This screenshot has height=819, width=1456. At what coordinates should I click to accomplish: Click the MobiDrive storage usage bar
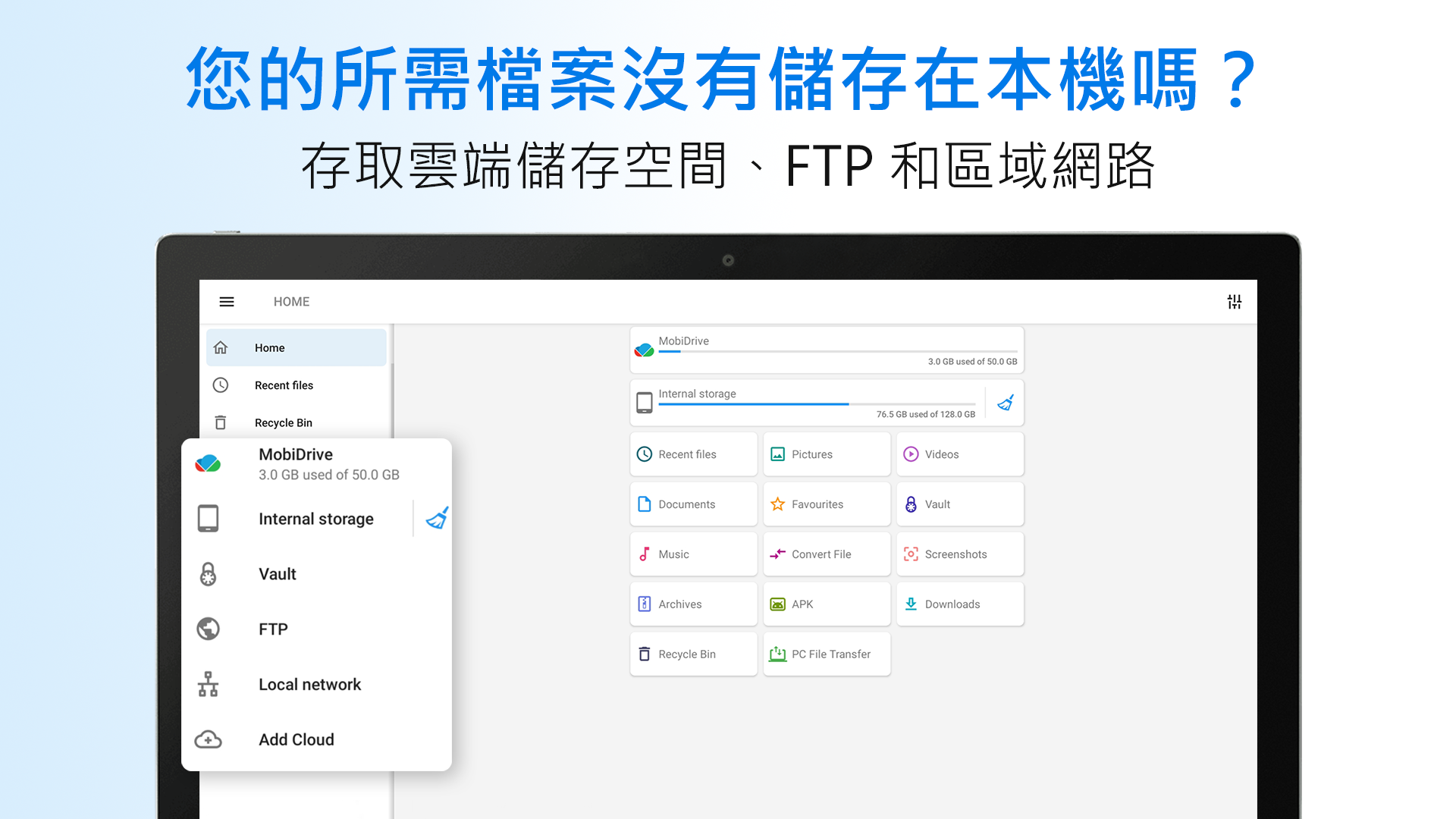point(837,351)
